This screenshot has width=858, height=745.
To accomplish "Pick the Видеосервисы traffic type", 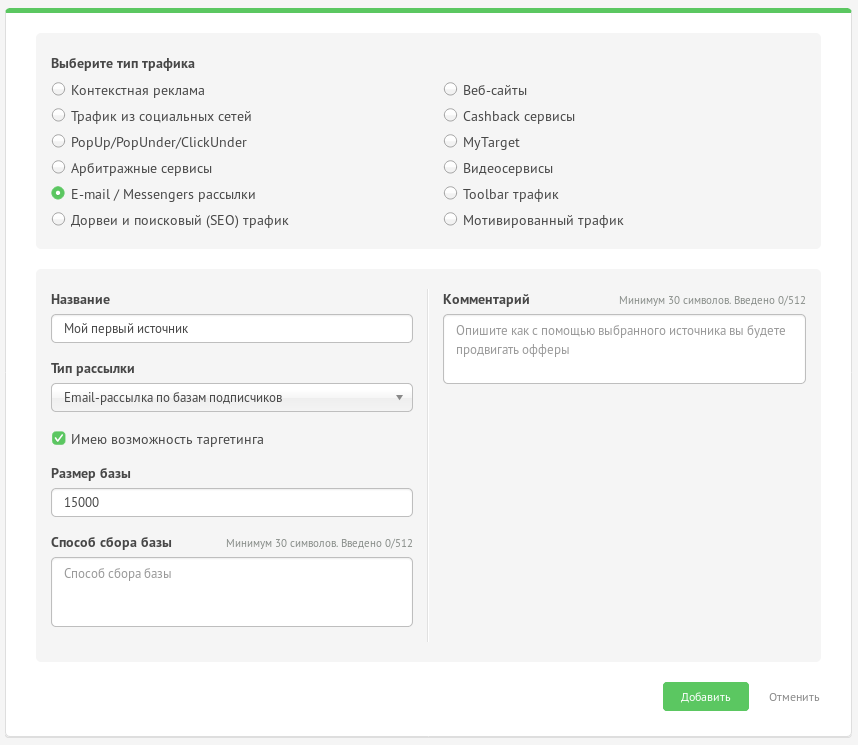I will tap(450, 168).
